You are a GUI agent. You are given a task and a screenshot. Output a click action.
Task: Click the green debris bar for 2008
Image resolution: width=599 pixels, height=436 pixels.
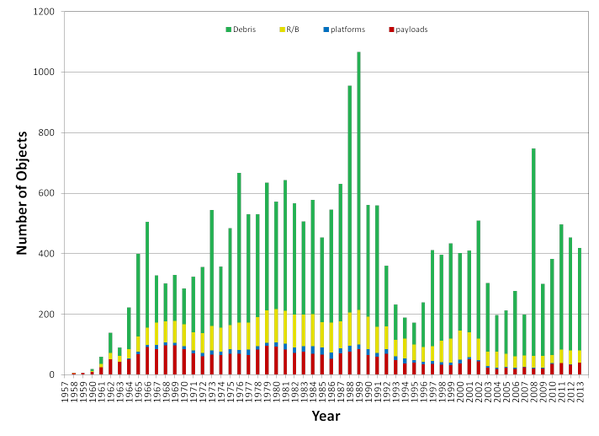click(534, 253)
